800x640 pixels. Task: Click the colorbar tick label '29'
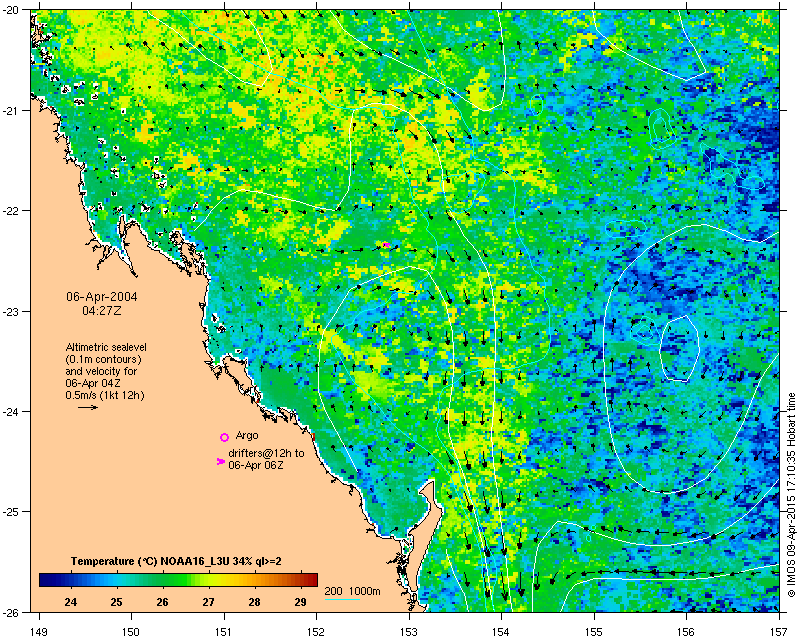301,602
